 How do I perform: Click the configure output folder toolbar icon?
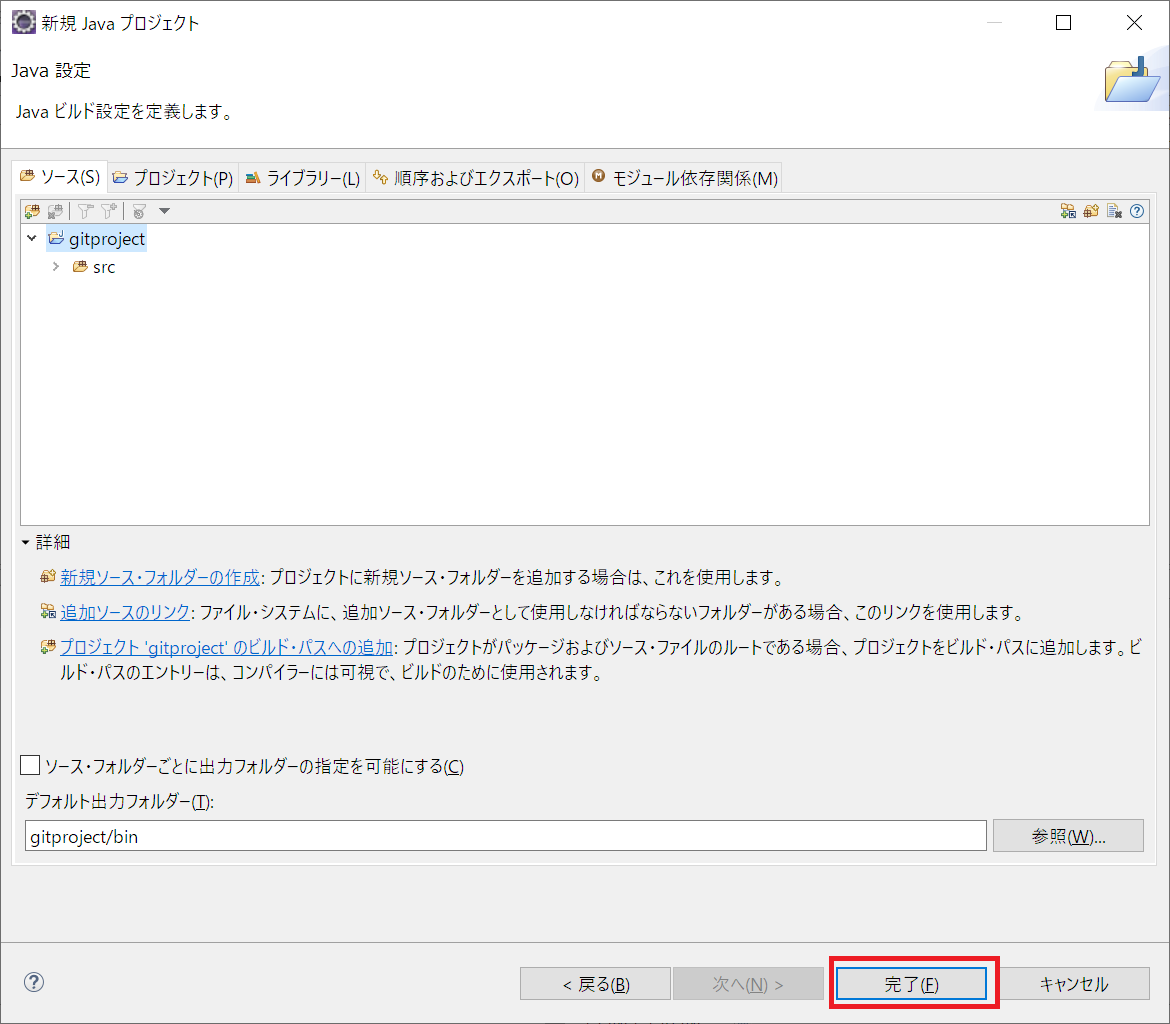[140, 211]
